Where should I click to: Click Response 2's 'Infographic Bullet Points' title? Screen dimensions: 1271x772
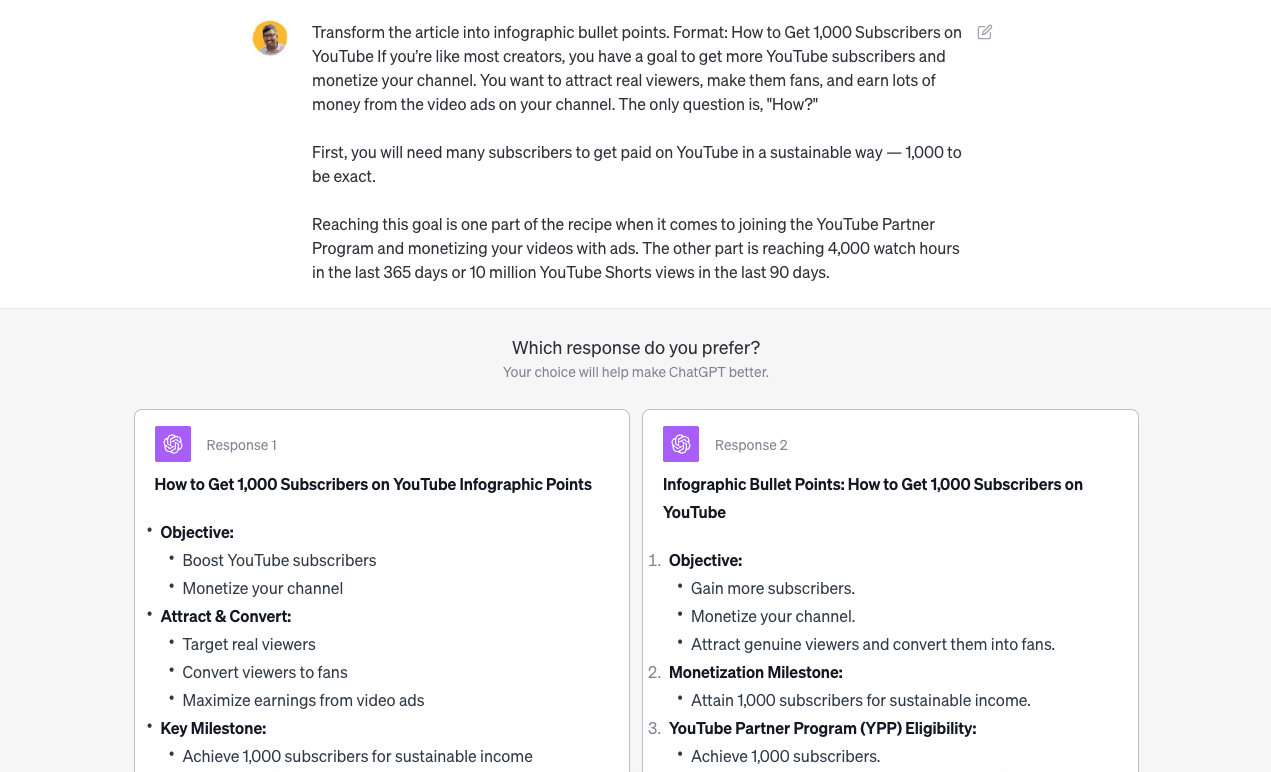point(872,497)
